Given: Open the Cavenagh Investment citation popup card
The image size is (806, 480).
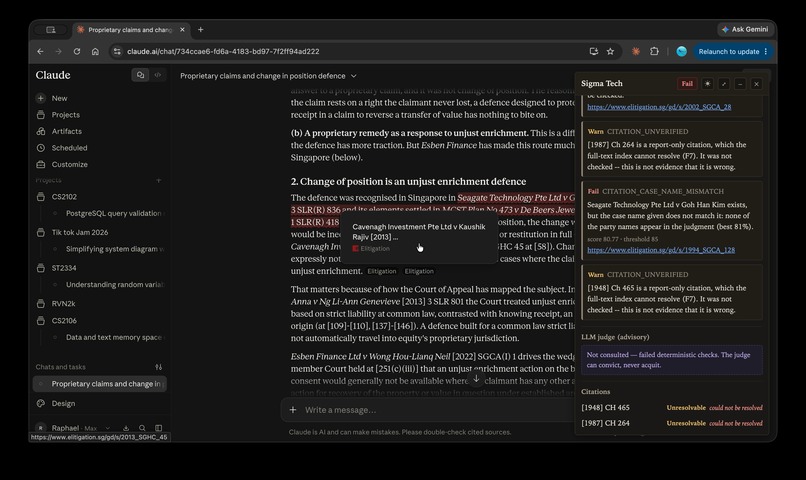Looking at the screenshot, I should pos(419,237).
